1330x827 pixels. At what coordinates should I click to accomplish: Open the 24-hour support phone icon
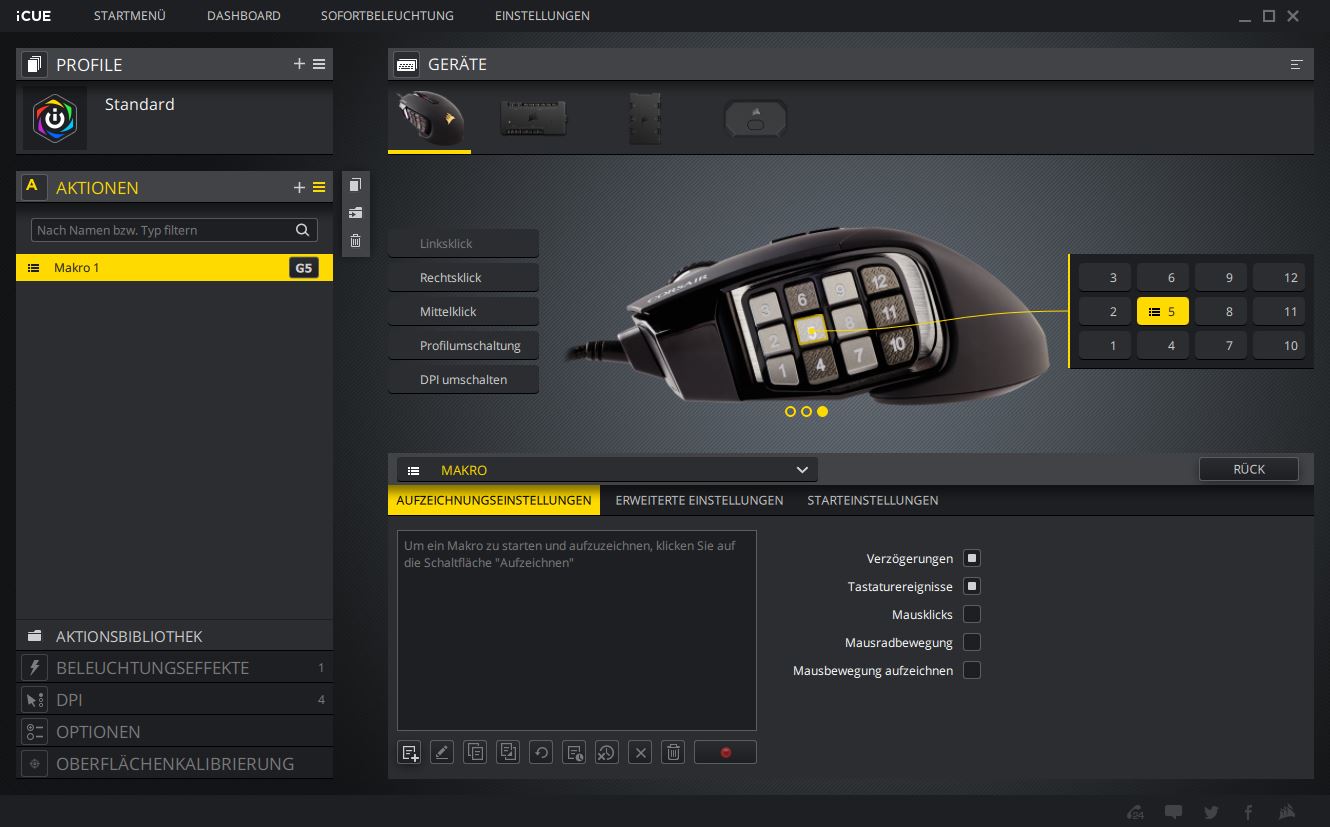1135,812
